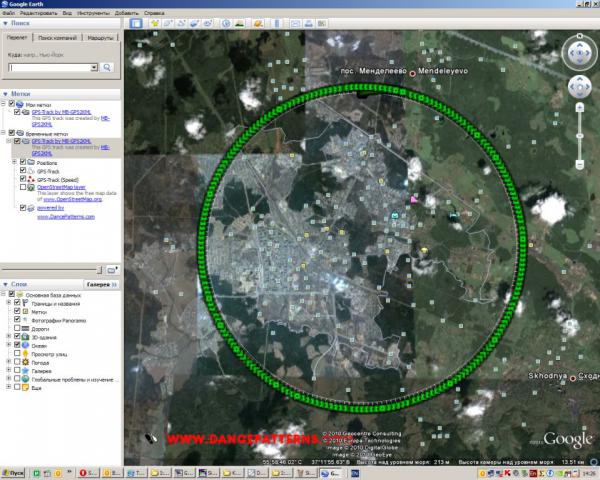Click the Add Placemark pushpin icon
The image size is (600, 480).
(x=155, y=24)
